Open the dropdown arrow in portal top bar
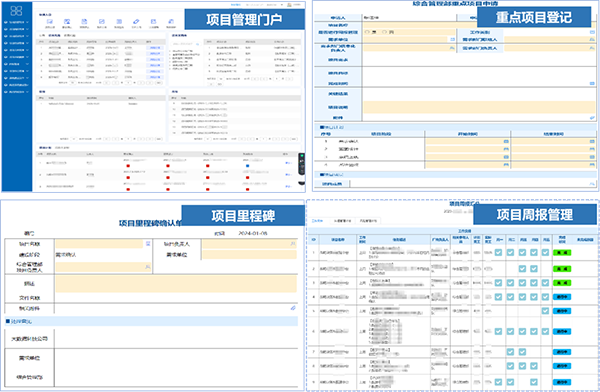 tap(282, 5)
